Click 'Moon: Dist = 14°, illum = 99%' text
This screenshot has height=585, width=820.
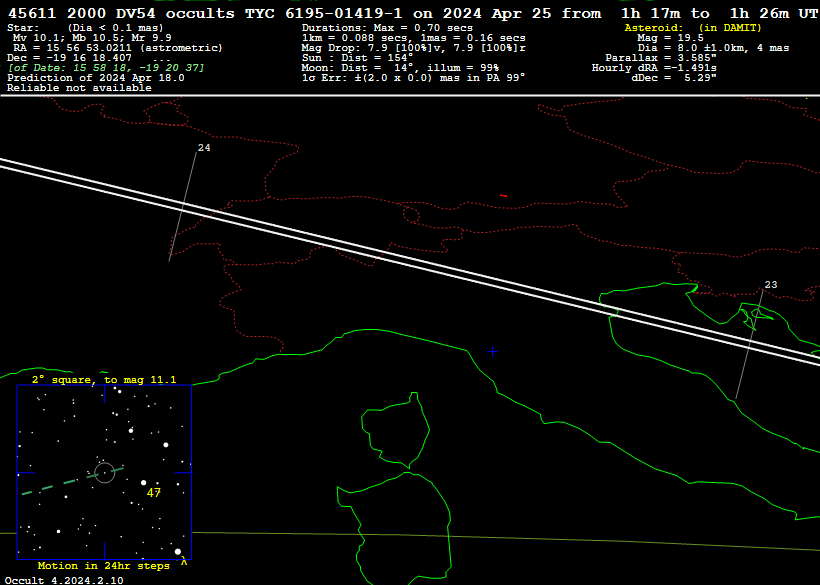(x=400, y=67)
